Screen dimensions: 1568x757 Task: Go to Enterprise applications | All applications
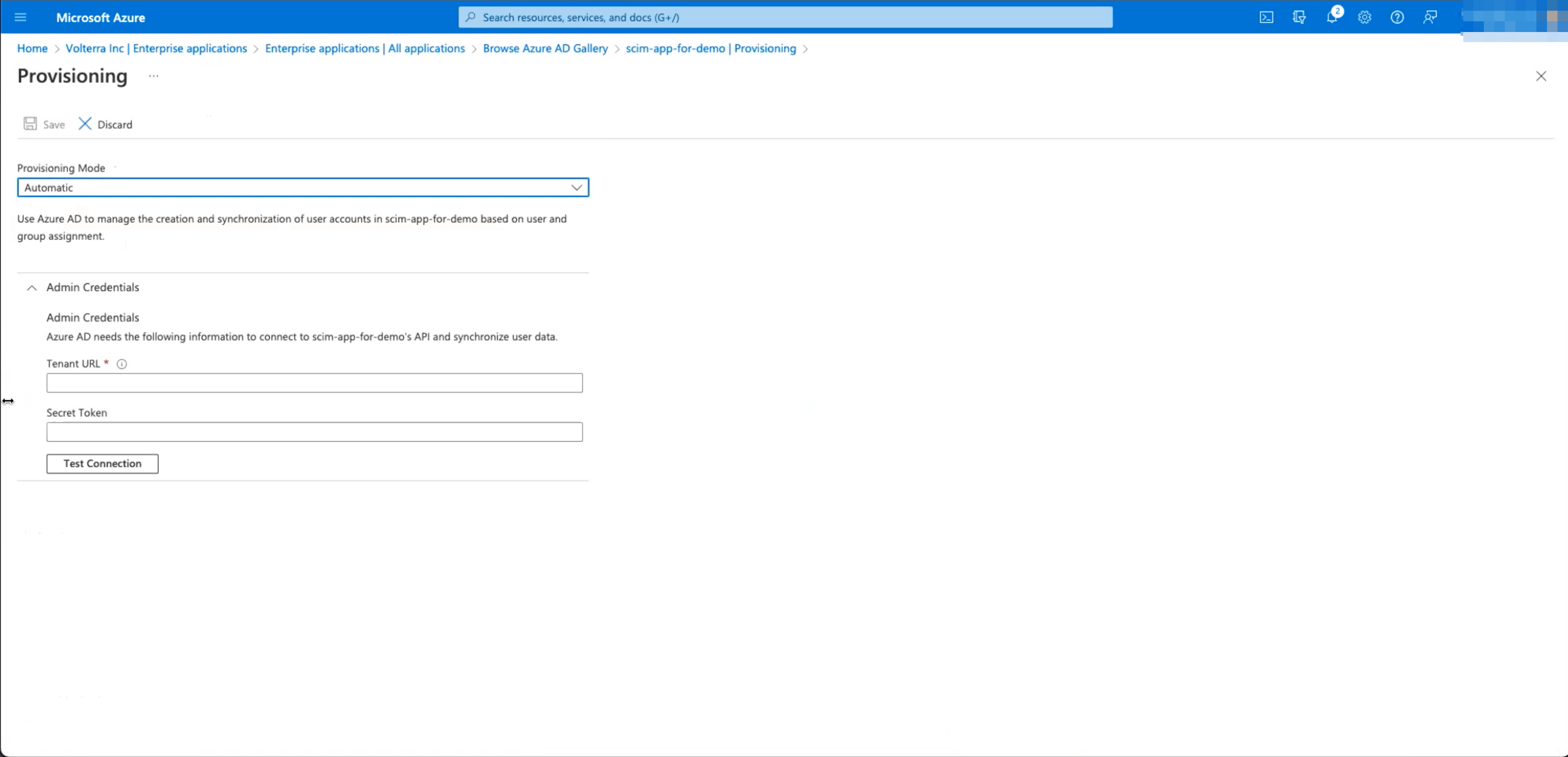(x=364, y=48)
